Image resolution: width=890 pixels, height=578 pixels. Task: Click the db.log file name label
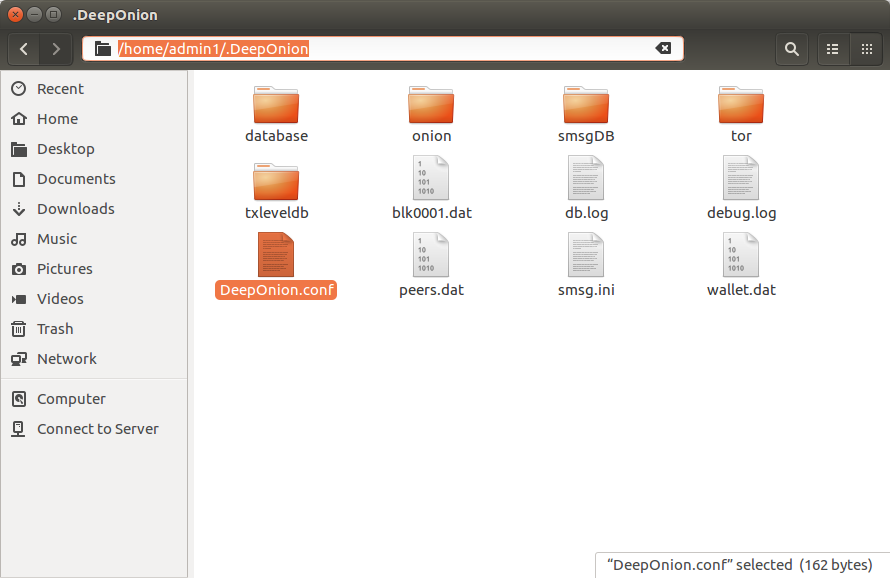point(586,213)
